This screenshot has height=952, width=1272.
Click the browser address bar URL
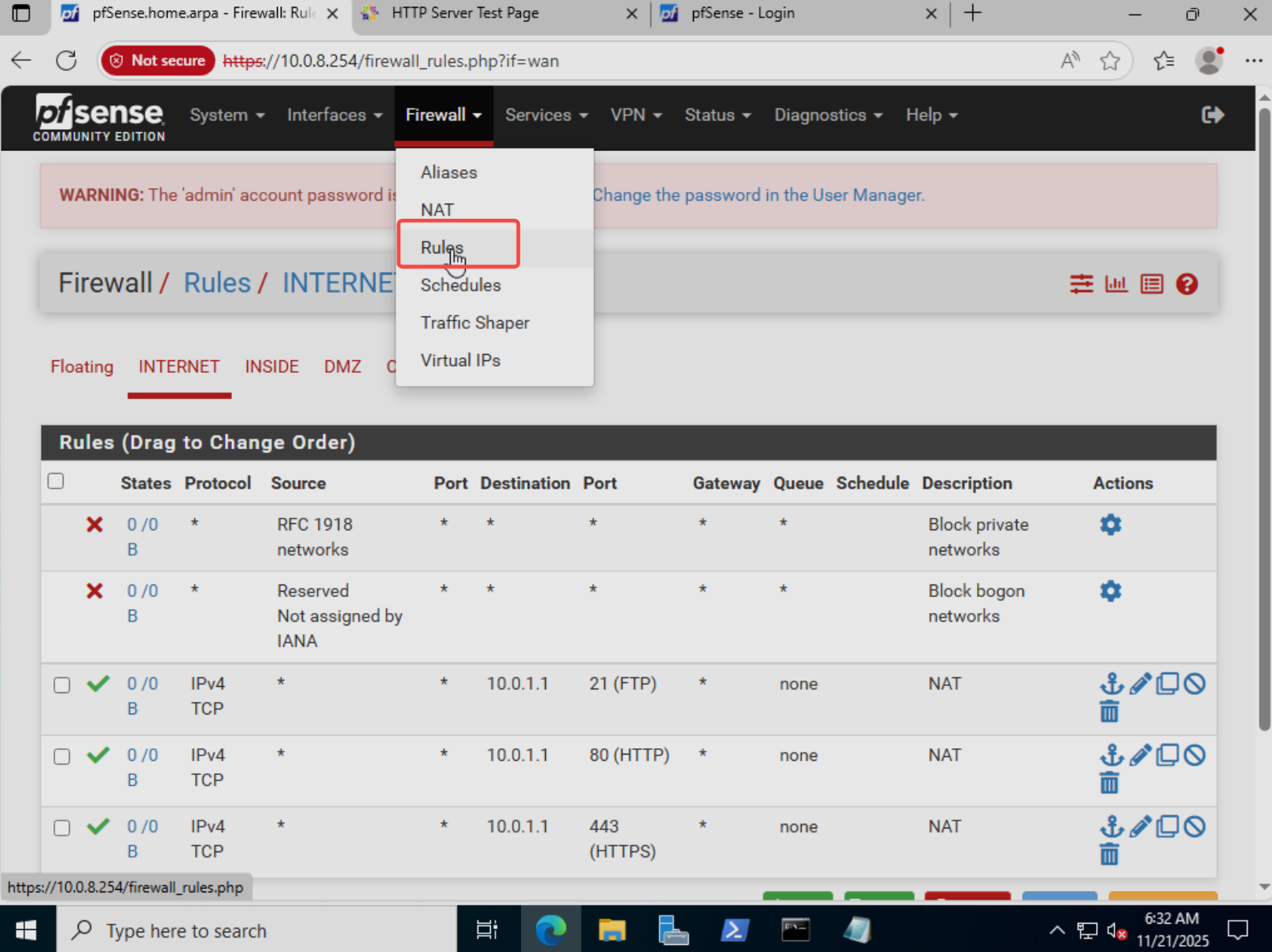(x=391, y=61)
